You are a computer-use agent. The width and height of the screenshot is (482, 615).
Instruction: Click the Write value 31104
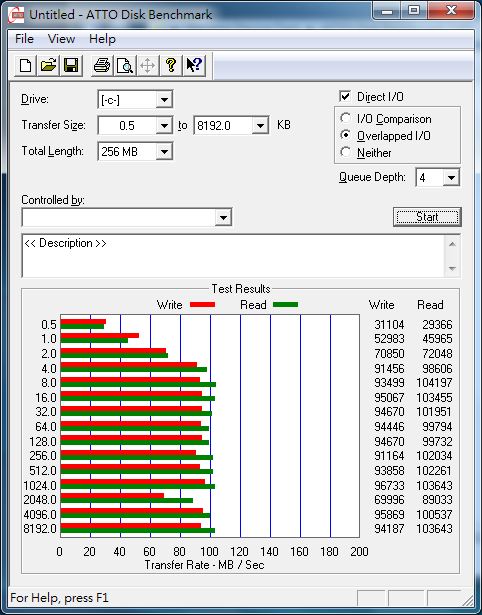click(x=389, y=324)
